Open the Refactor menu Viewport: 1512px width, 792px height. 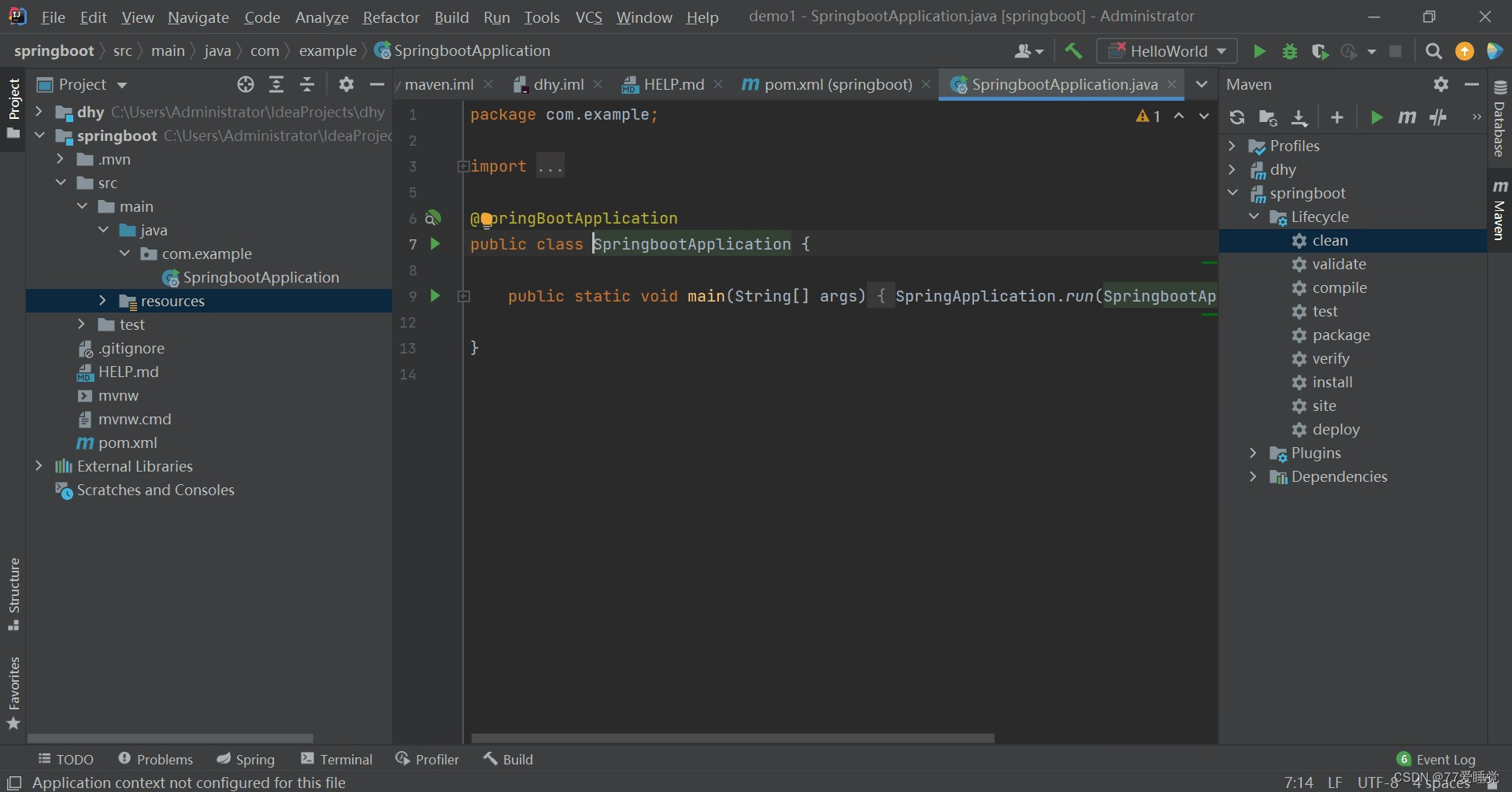point(391,17)
